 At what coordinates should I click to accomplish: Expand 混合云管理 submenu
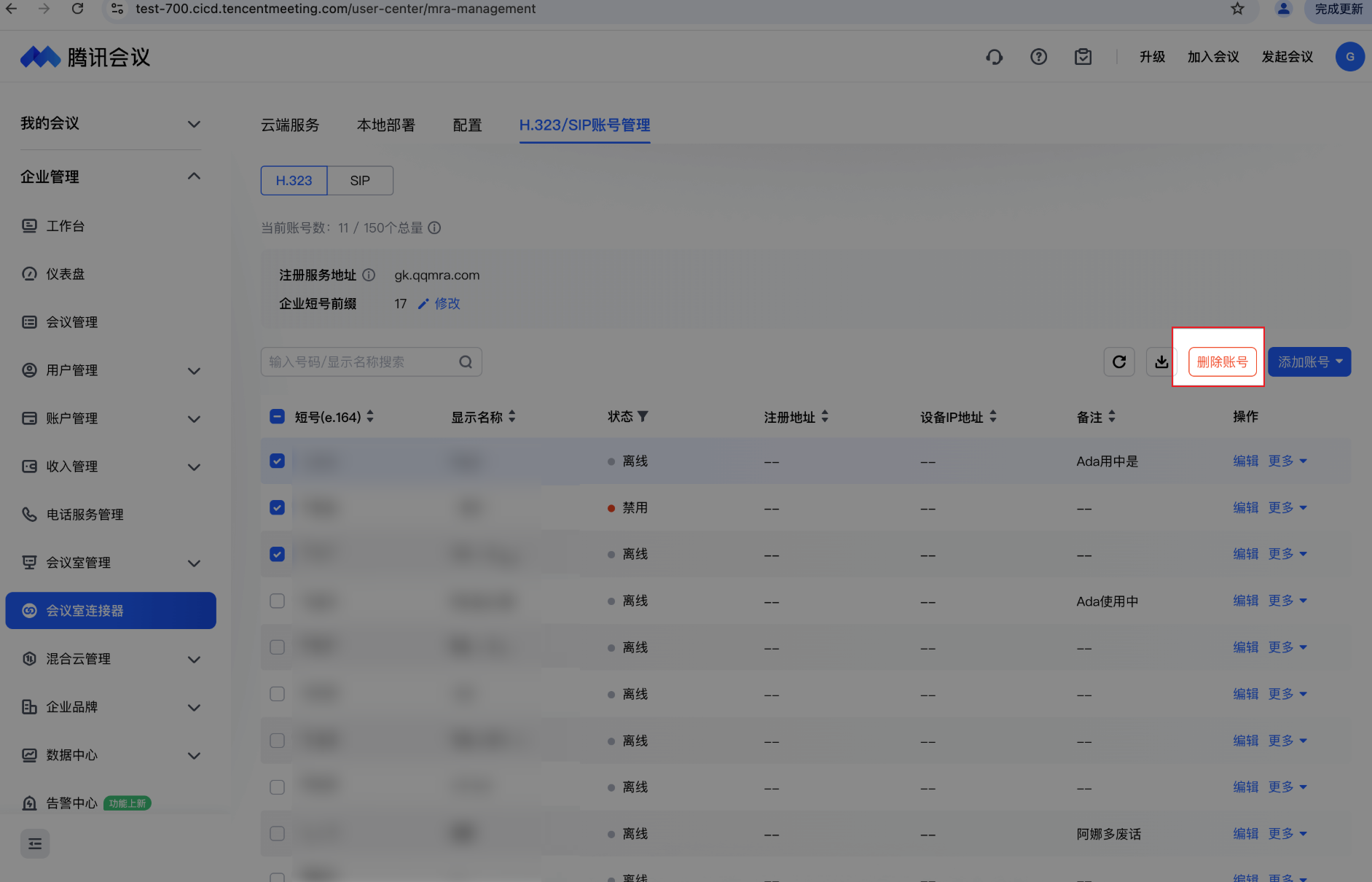pos(194,659)
